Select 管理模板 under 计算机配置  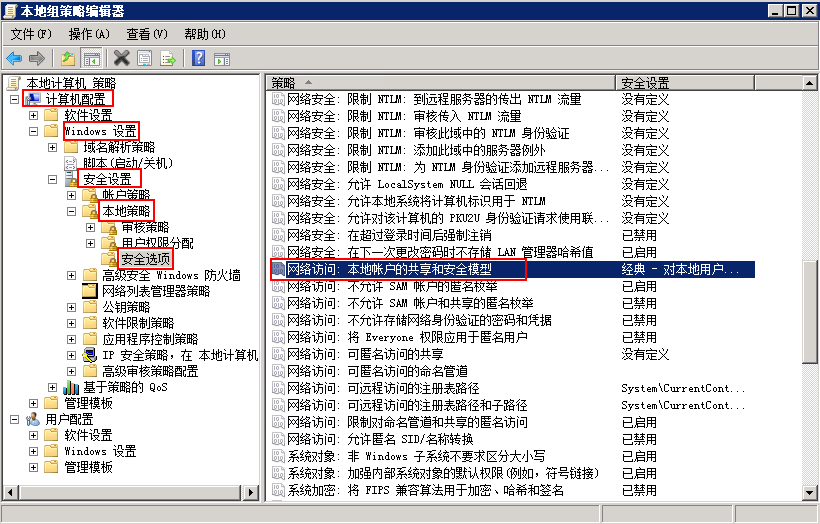pos(88,403)
